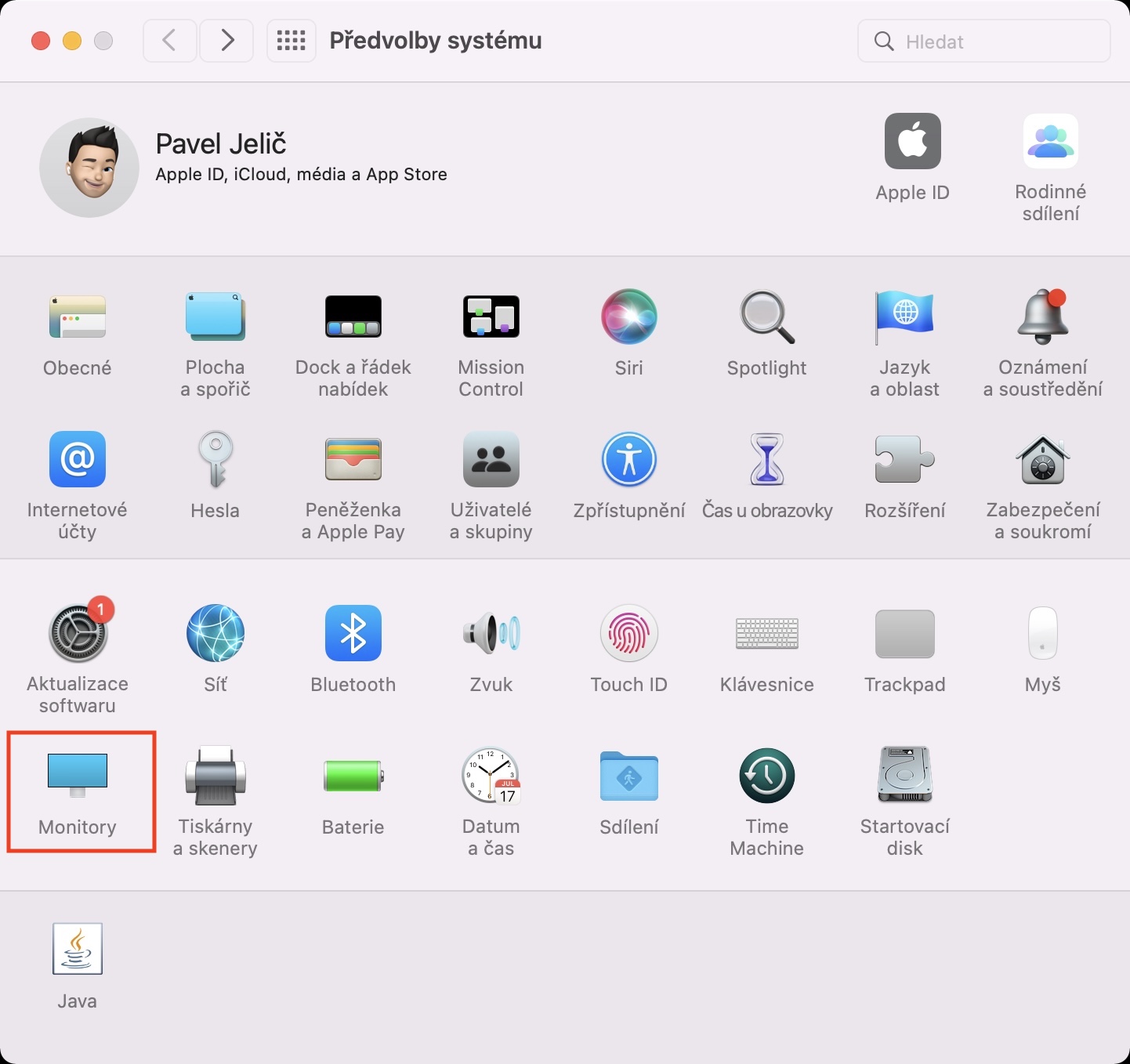The height and width of the screenshot is (1064, 1130).
Task: Open Klávesnice keyboard settings
Action: pyautogui.click(x=767, y=633)
